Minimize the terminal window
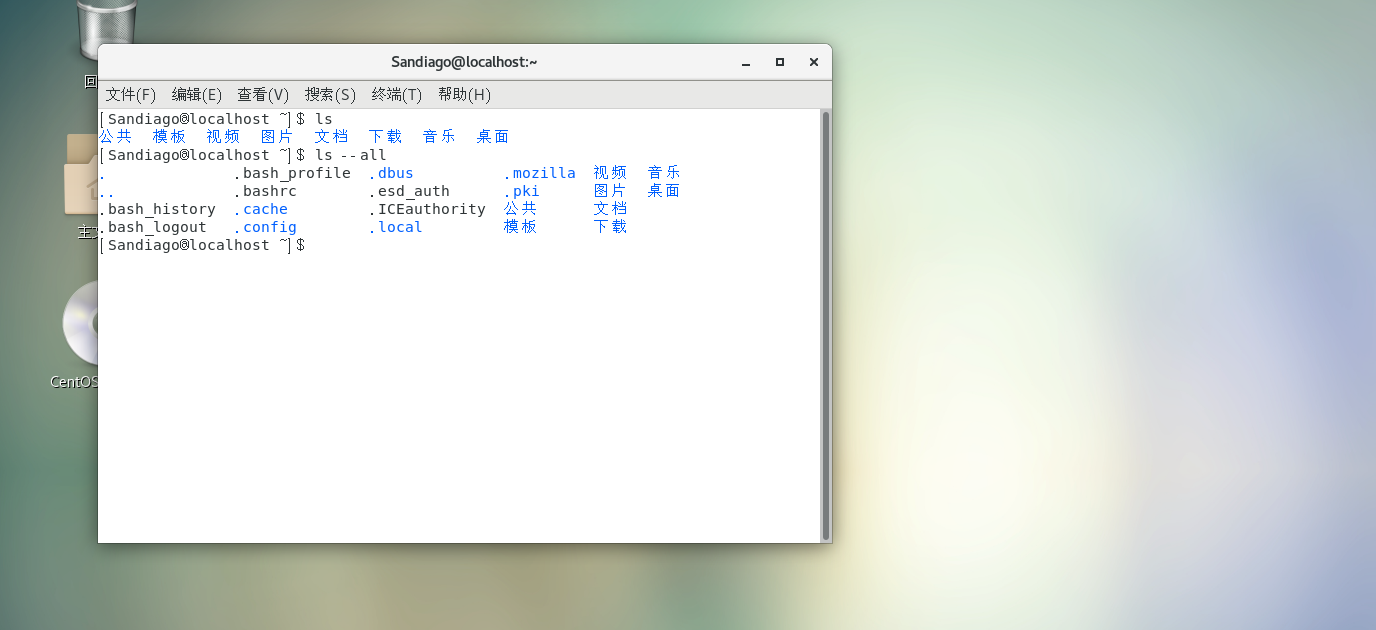1376x630 pixels. coord(746,62)
